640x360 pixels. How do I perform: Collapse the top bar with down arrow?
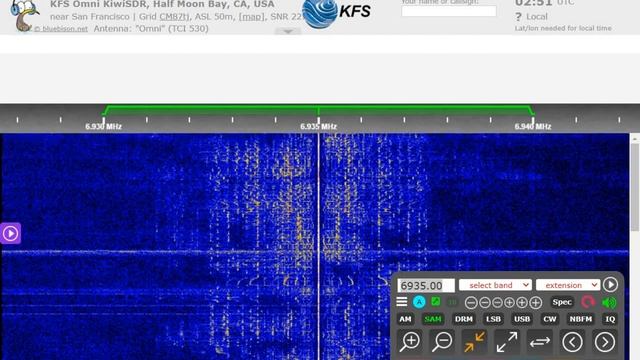[288, 31]
